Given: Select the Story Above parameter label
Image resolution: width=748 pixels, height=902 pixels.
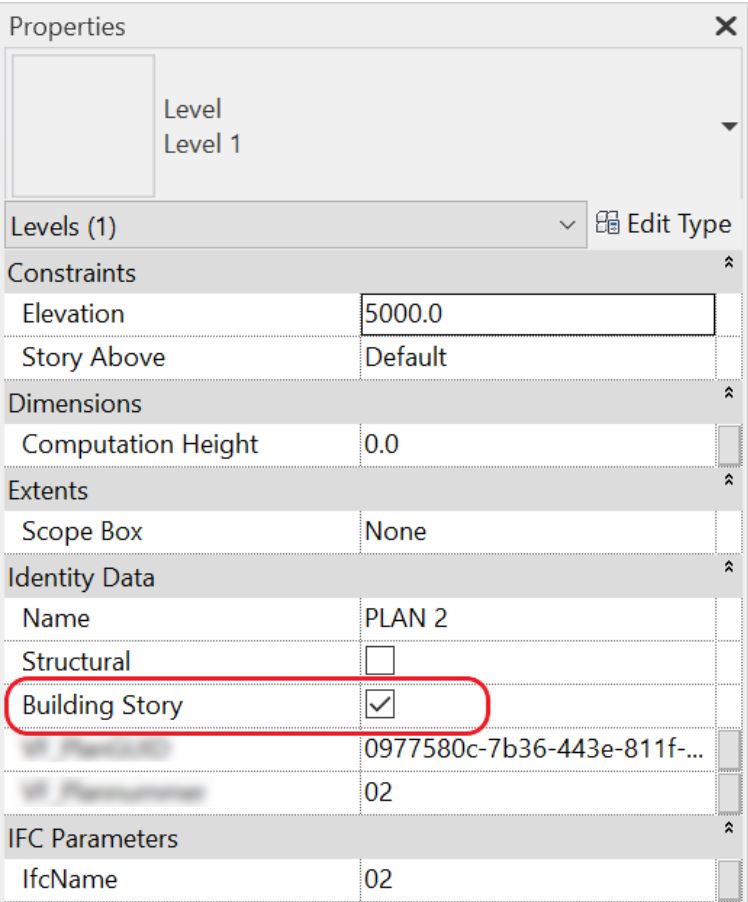Looking at the screenshot, I should point(93,358).
